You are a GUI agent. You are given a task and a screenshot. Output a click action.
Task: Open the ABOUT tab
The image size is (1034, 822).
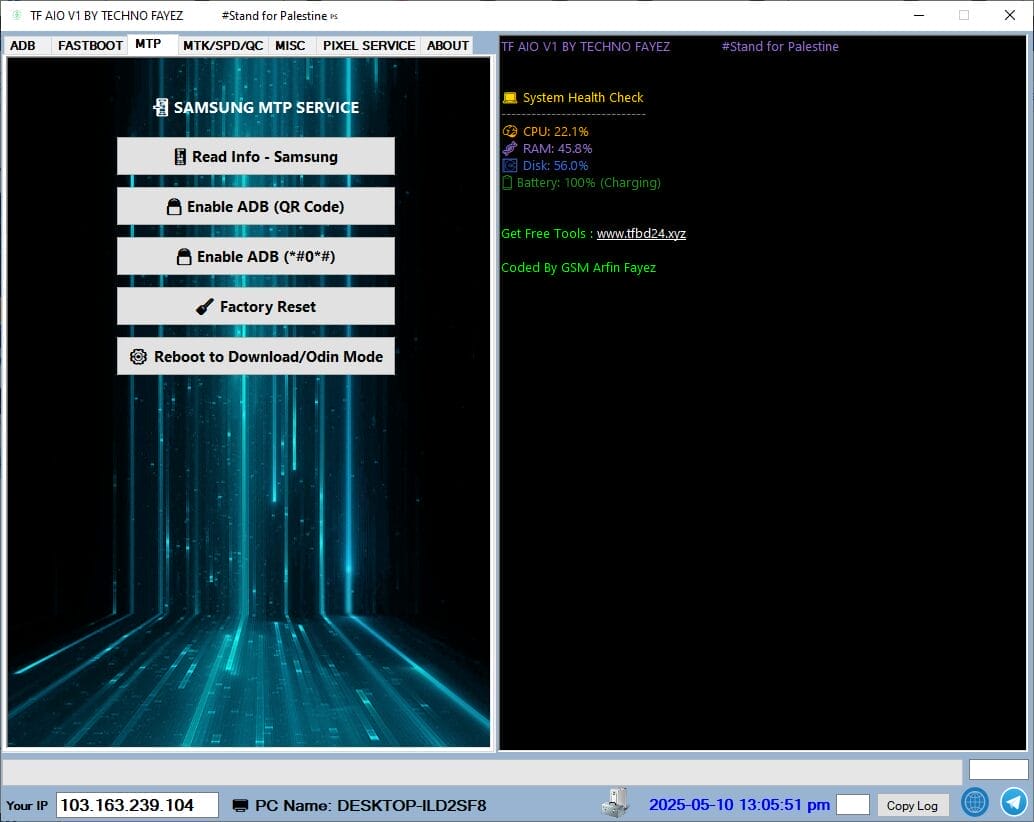click(447, 45)
